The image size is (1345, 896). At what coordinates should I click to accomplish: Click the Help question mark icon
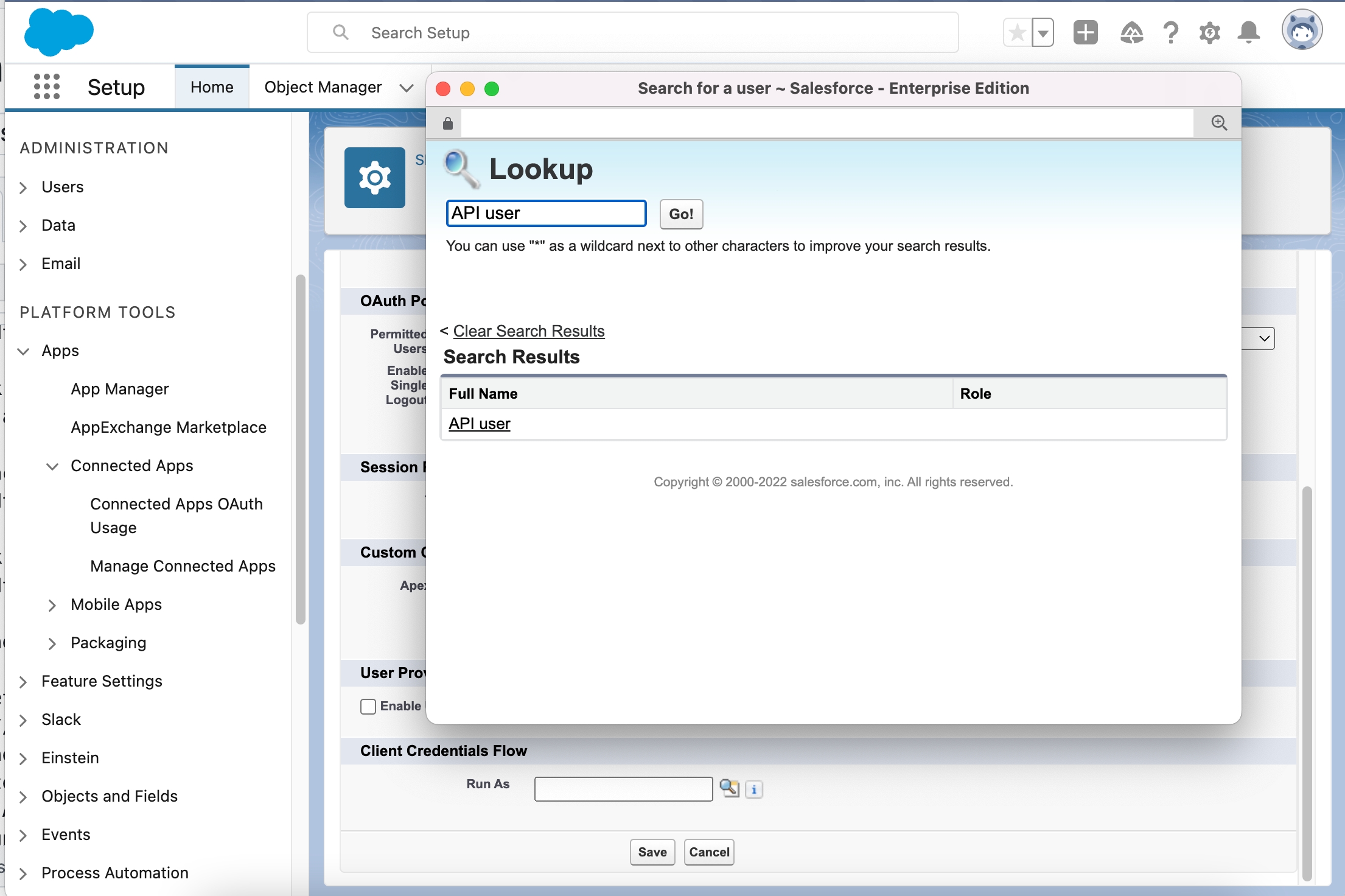pyautogui.click(x=1170, y=32)
